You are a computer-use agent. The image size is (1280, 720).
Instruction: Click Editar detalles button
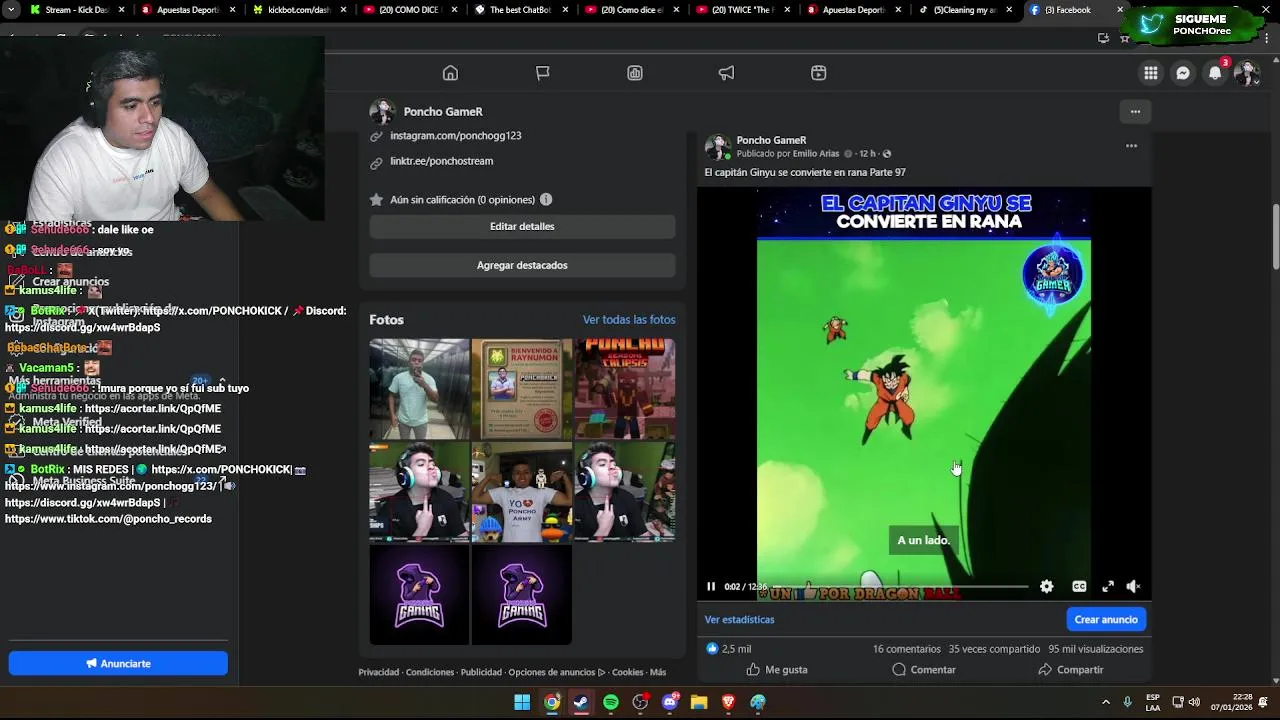(522, 227)
